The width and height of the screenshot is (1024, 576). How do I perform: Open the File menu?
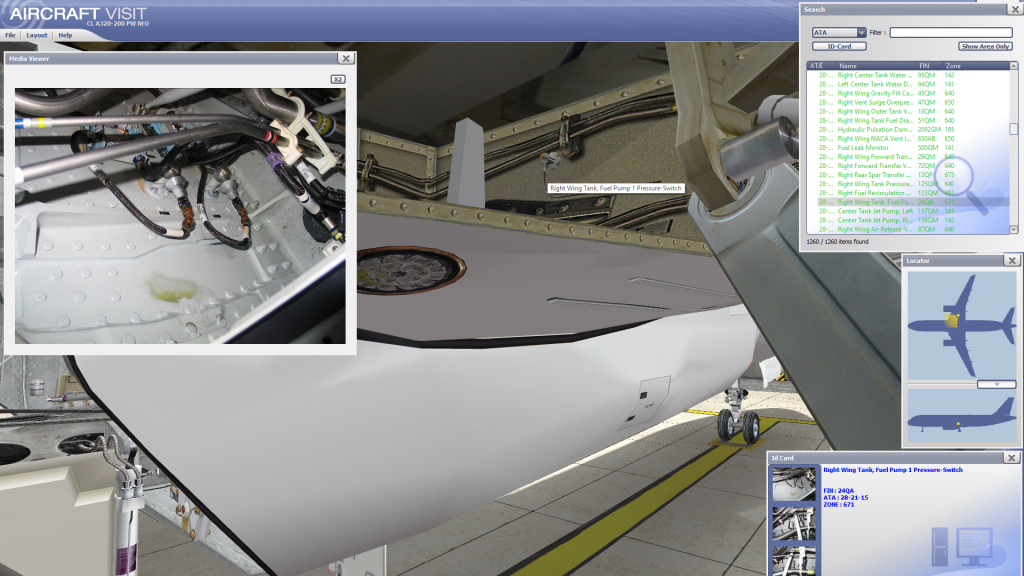(10, 35)
